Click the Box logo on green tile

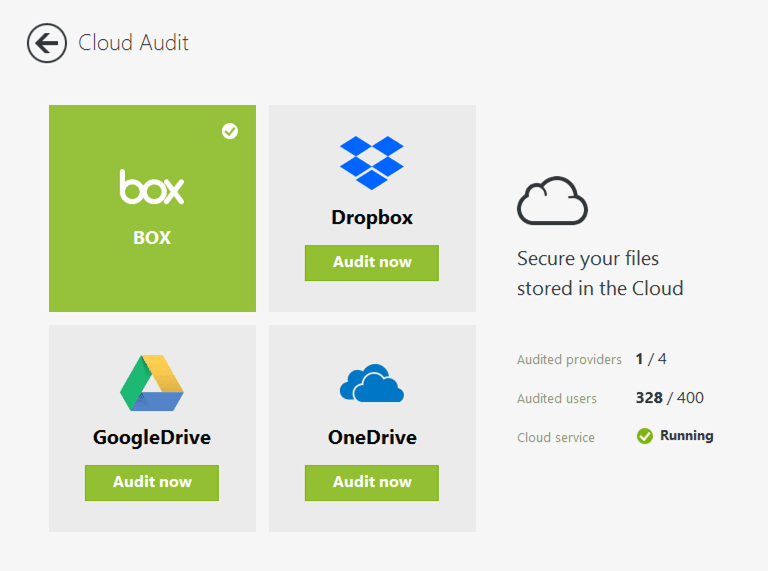tap(152, 187)
